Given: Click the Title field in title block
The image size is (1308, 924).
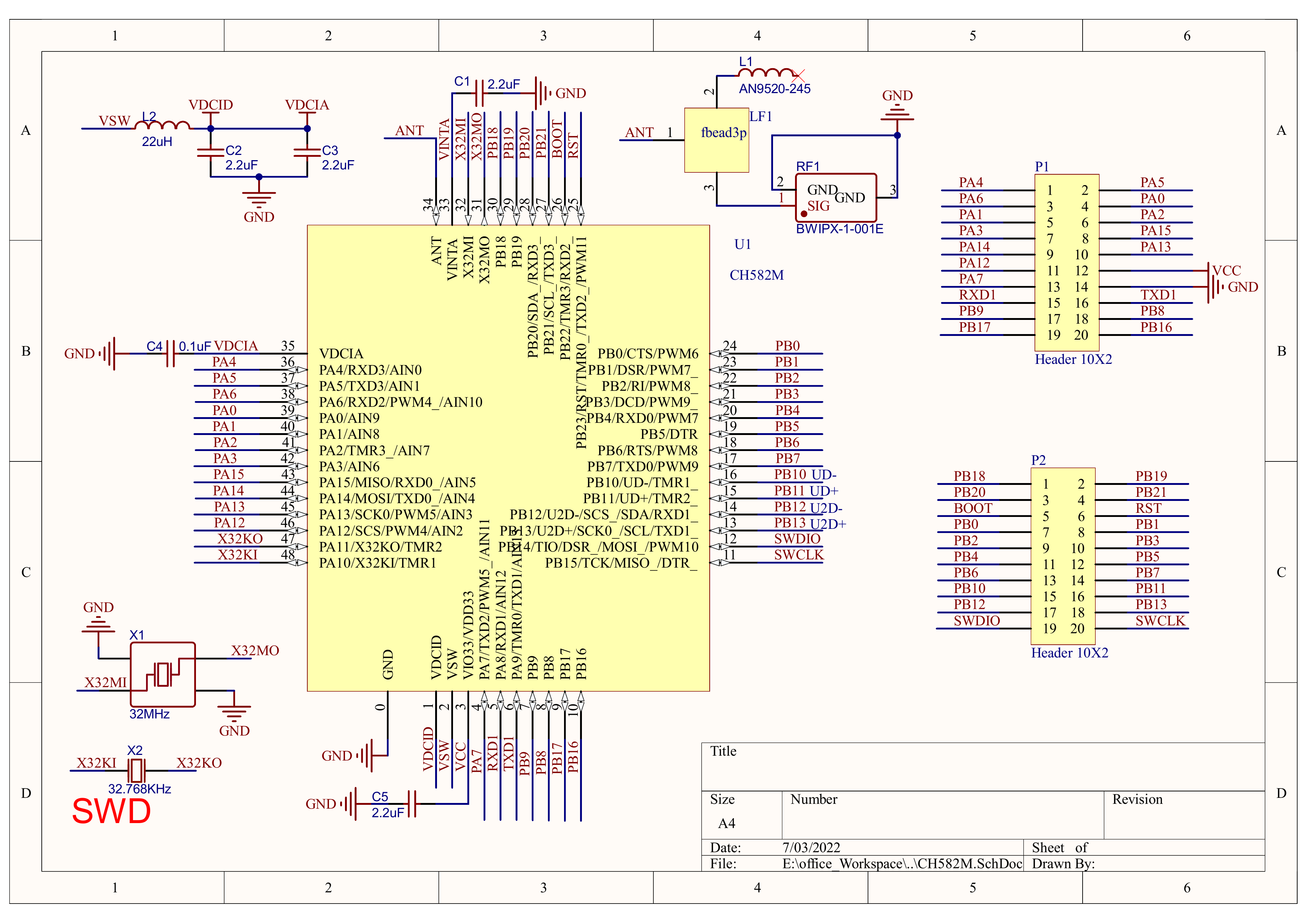Looking at the screenshot, I should [x=983, y=766].
